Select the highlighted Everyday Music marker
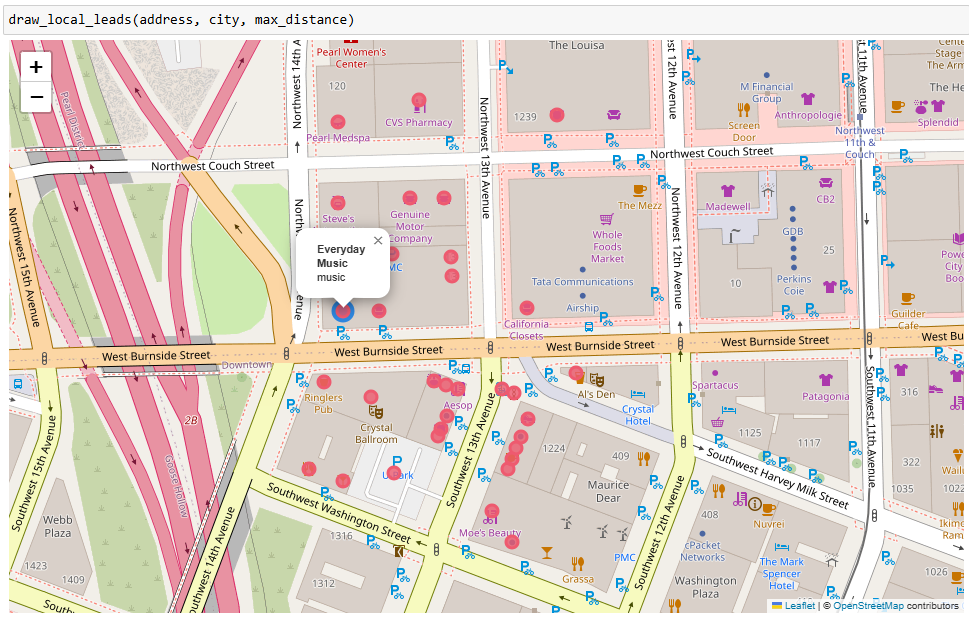 point(342,311)
